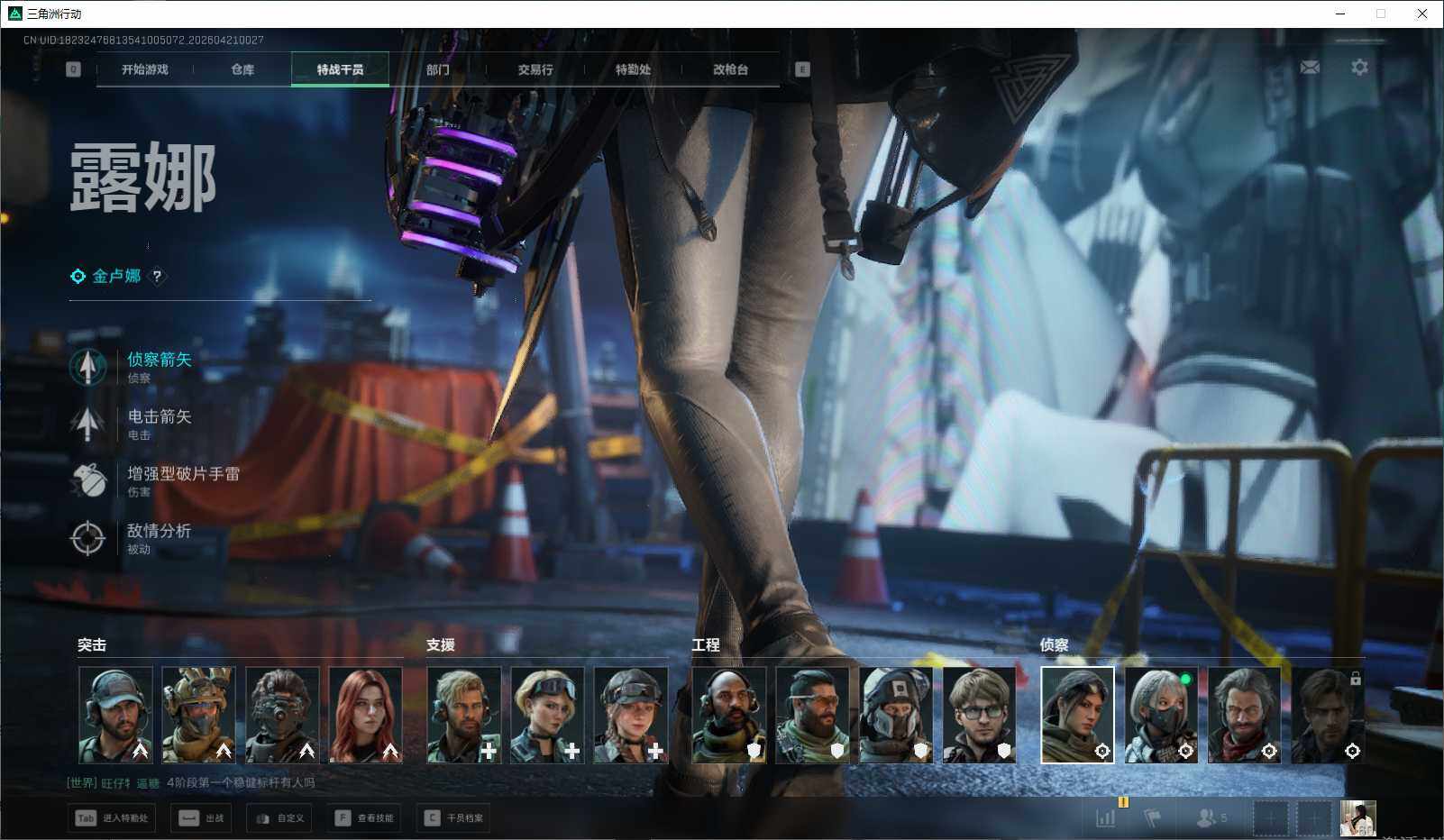Select first 支援 operator with blond beard
The height and width of the screenshot is (840, 1444).
pos(463,715)
